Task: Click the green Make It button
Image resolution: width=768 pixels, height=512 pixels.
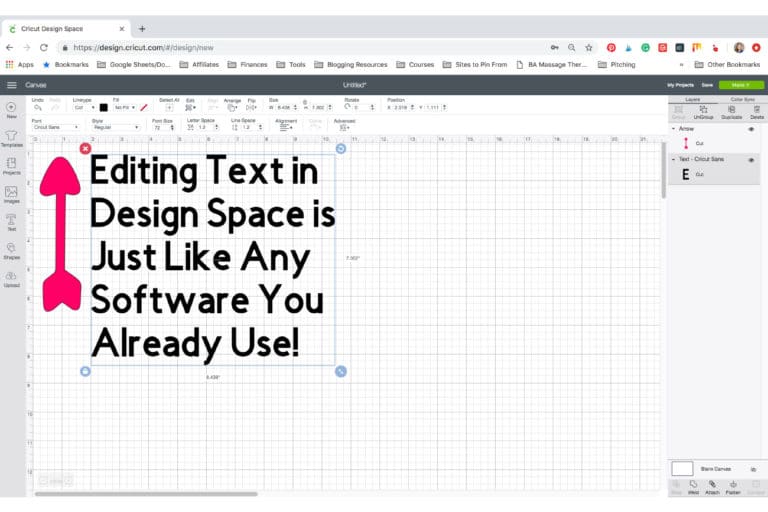Action: click(x=741, y=85)
